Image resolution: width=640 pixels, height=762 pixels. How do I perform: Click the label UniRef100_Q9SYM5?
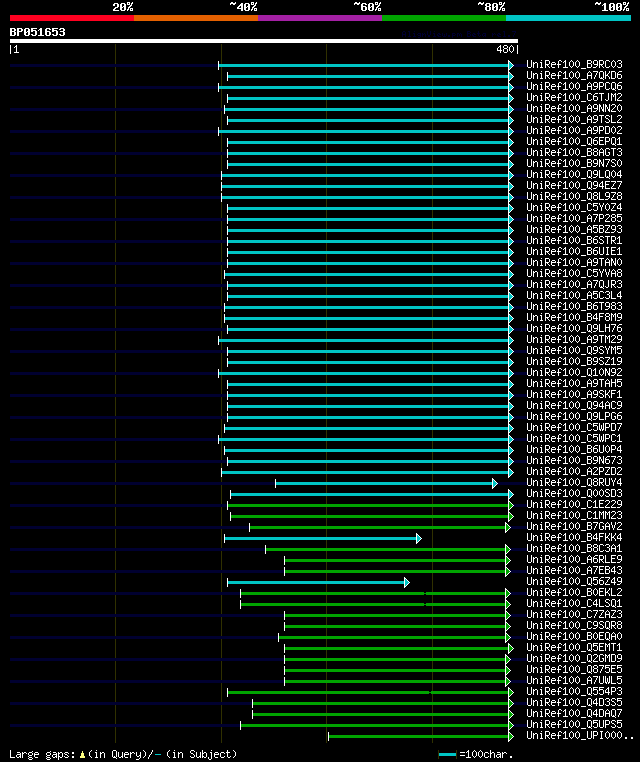[574, 350]
